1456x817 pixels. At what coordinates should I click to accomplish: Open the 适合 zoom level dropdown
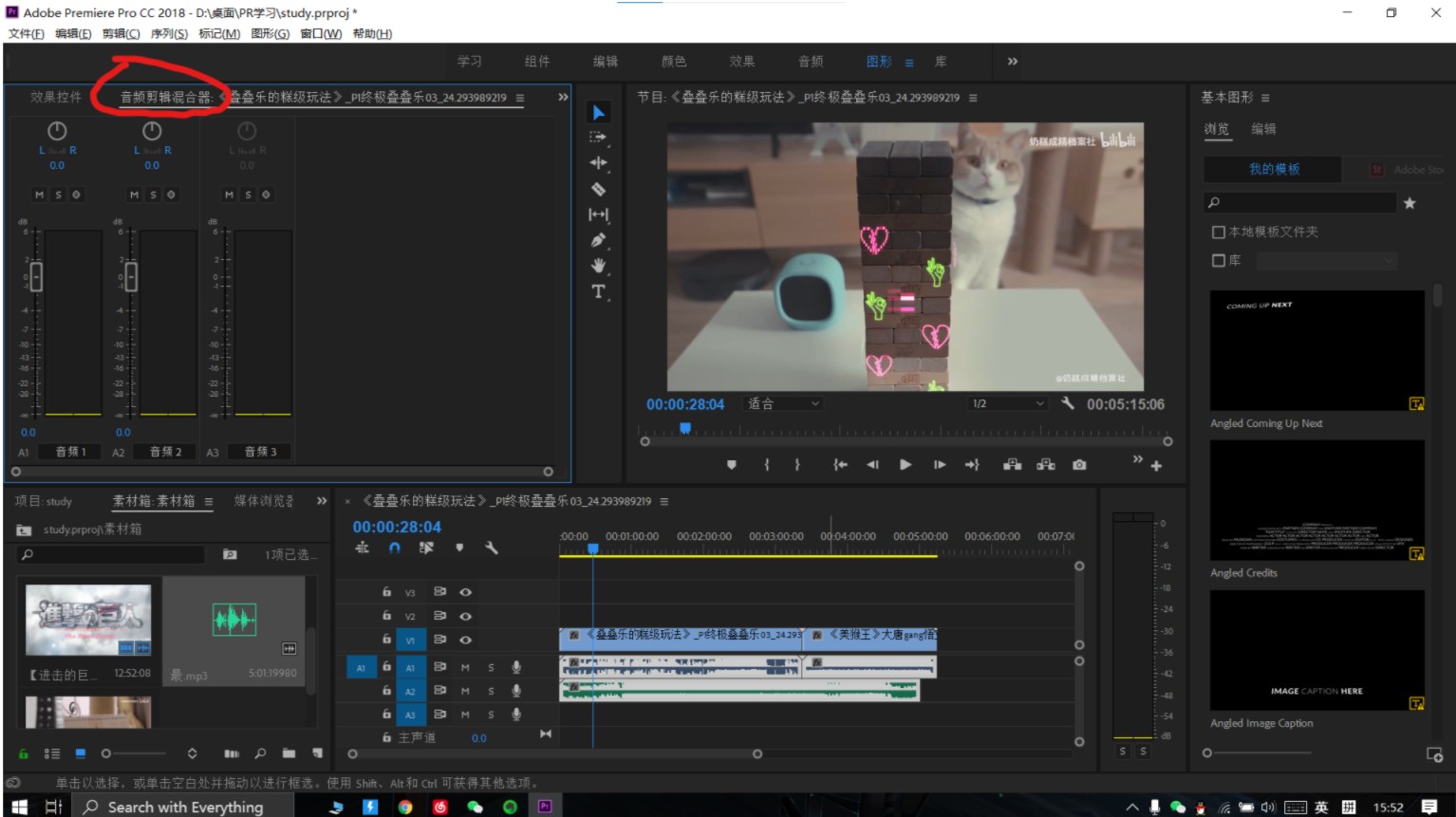point(783,404)
